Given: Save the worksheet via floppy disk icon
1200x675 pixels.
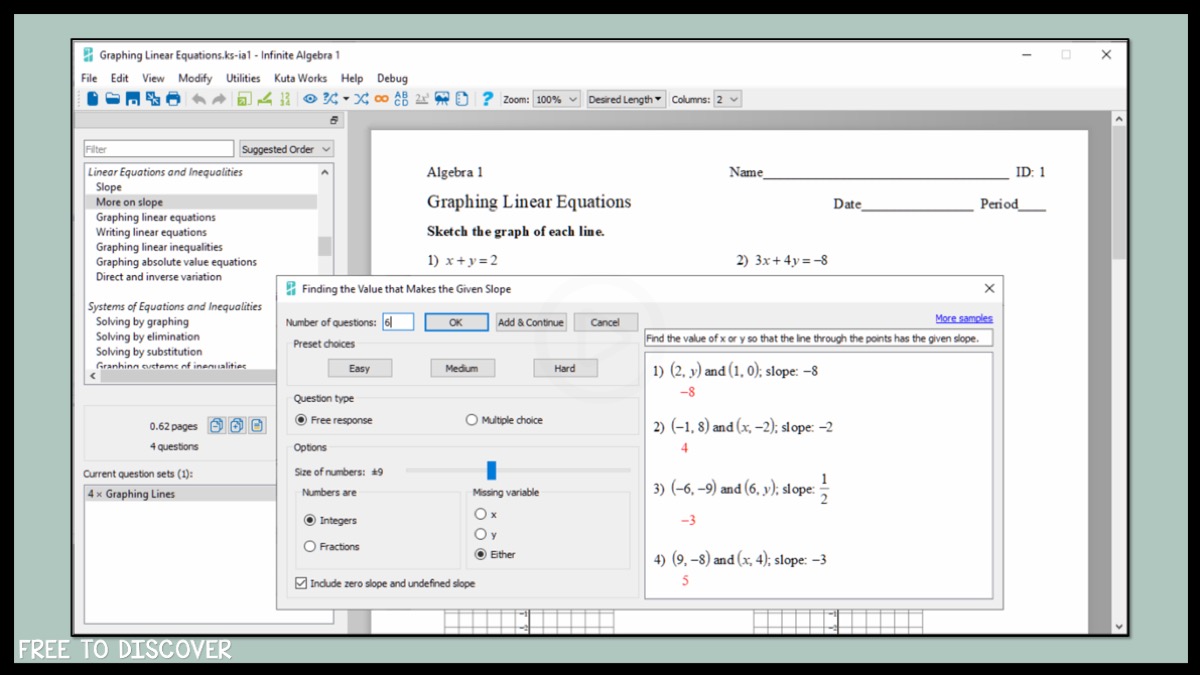Looking at the screenshot, I should pyautogui.click(x=133, y=99).
